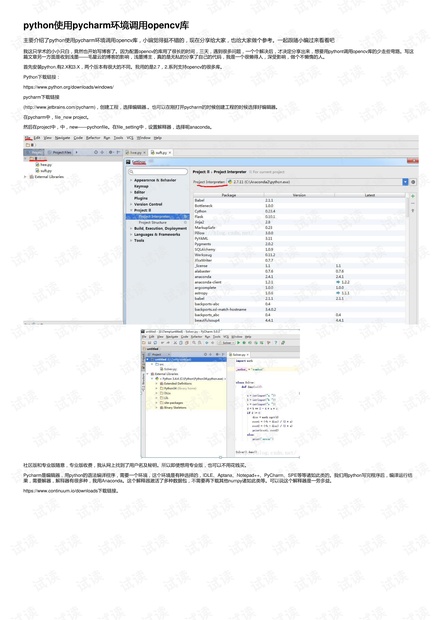
Task: Click the green plus add-package icon
Action: [x=413, y=196]
